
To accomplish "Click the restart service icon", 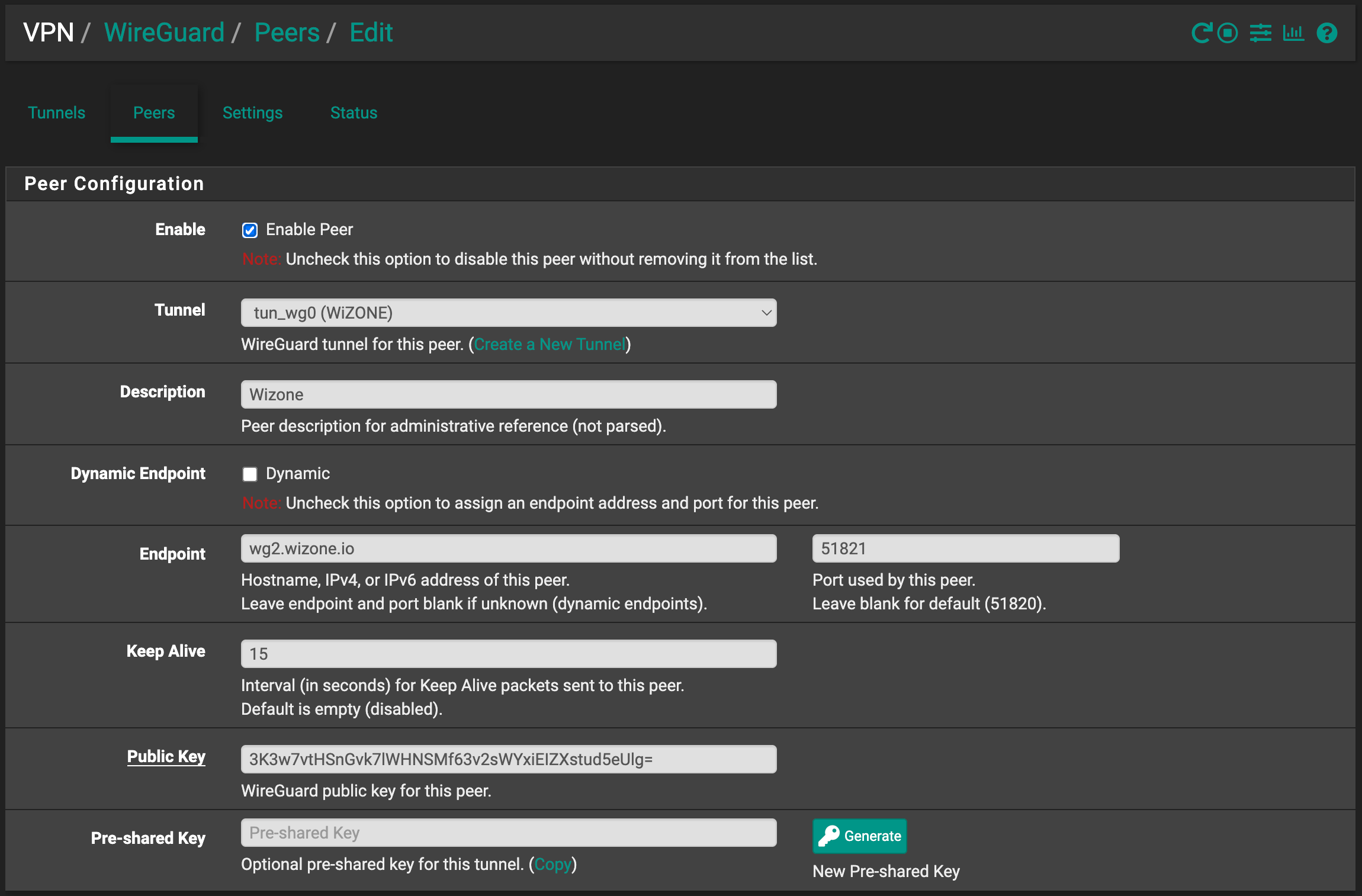I will (1201, 33).
